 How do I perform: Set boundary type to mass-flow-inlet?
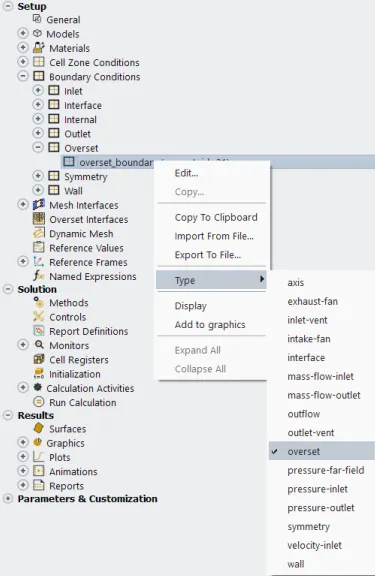pyautogui.click(x=322, y=376)
